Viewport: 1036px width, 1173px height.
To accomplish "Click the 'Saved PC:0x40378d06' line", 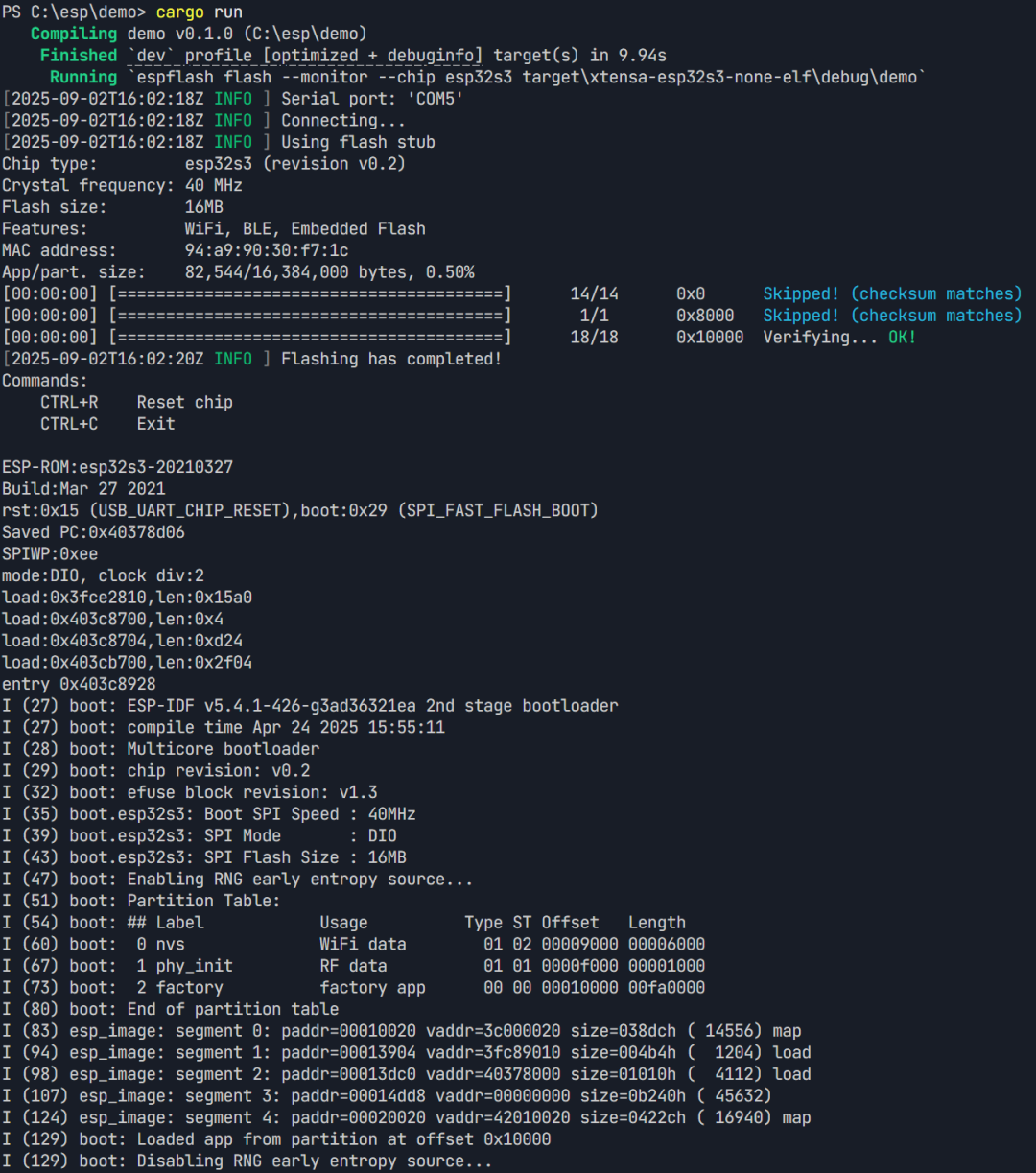I will coord(94,532).
